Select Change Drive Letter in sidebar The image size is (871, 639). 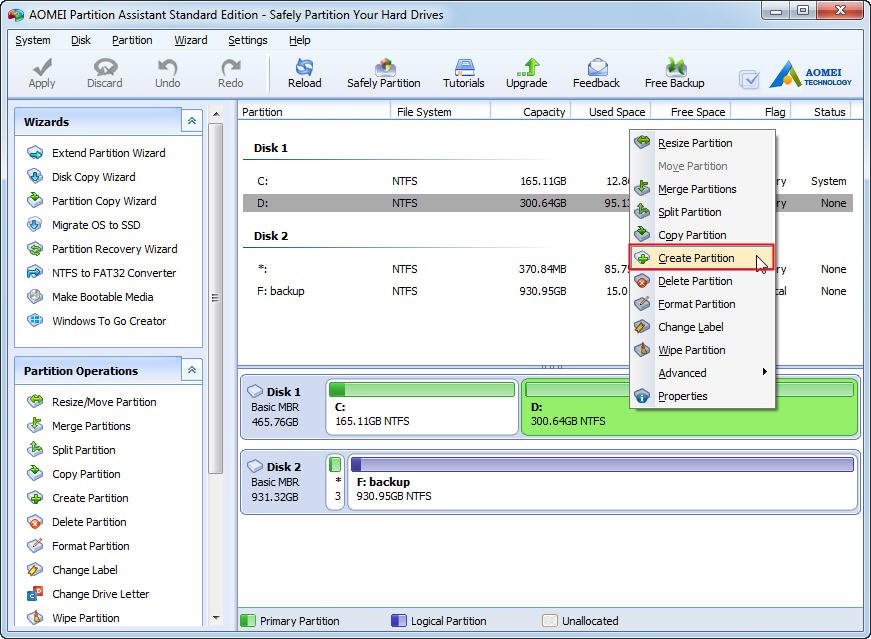[88, 593]
